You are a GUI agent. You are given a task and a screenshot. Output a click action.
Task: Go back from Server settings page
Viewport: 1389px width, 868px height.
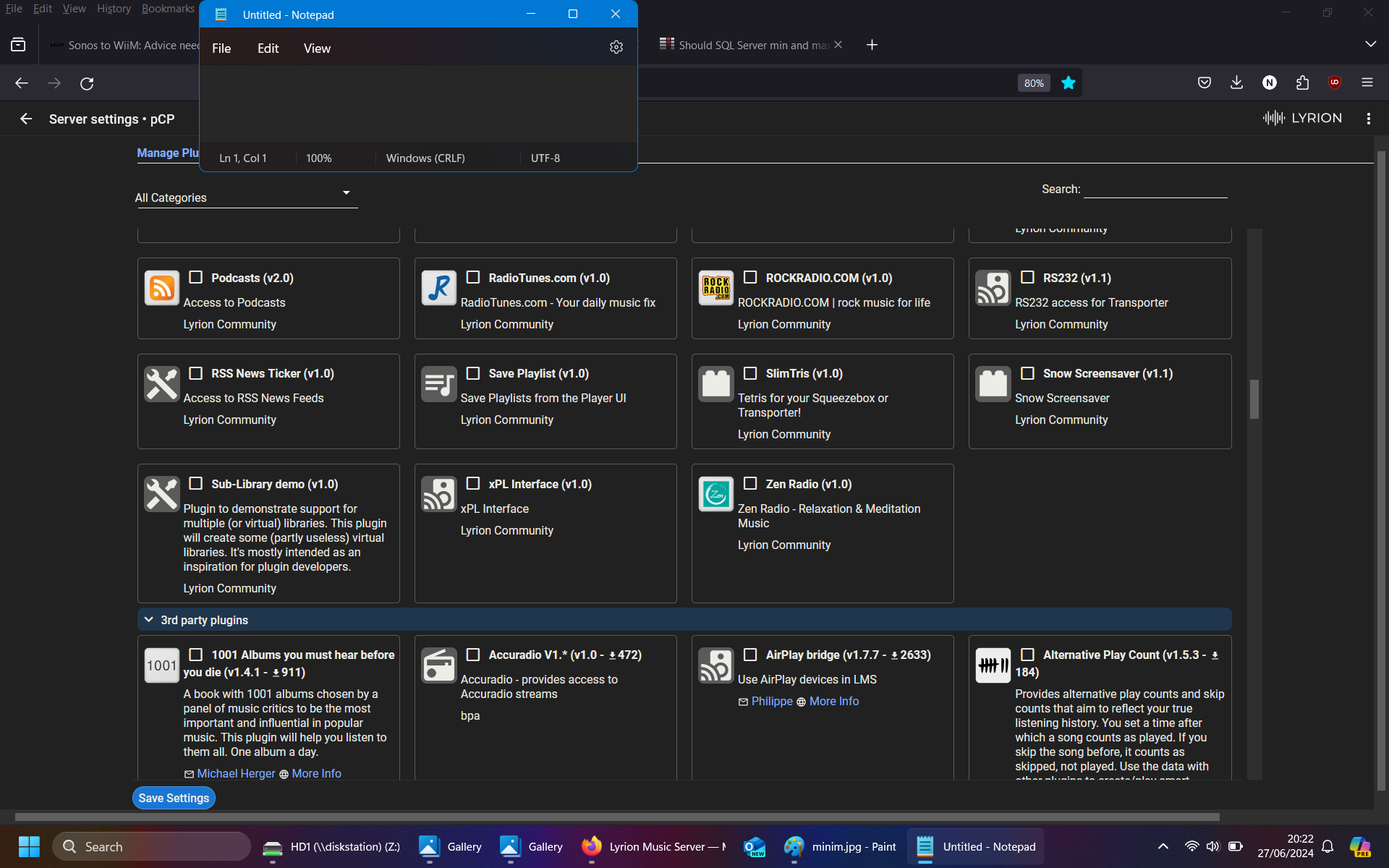coord(26,119)
